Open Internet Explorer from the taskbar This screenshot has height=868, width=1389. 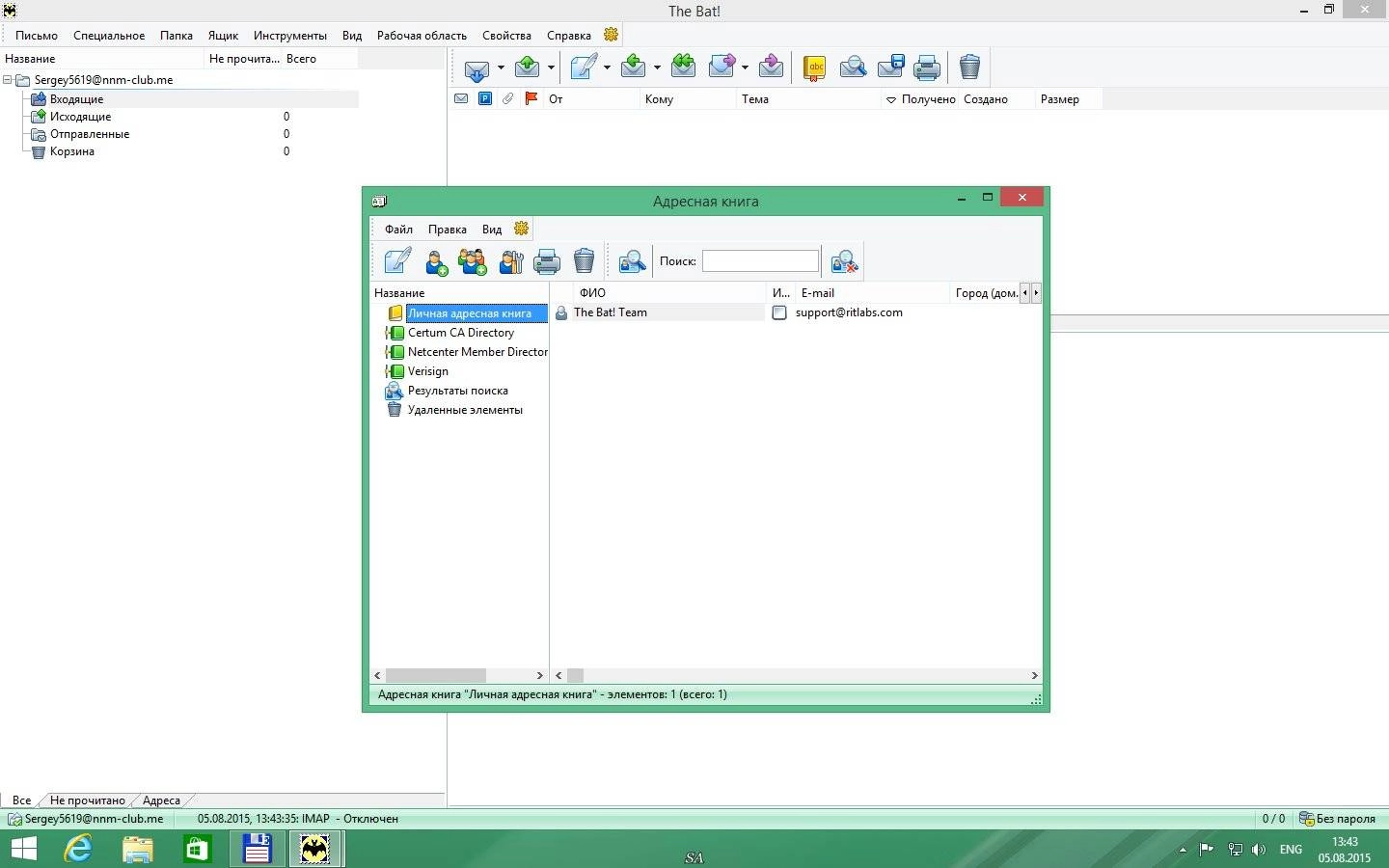(x=78, y=849)
